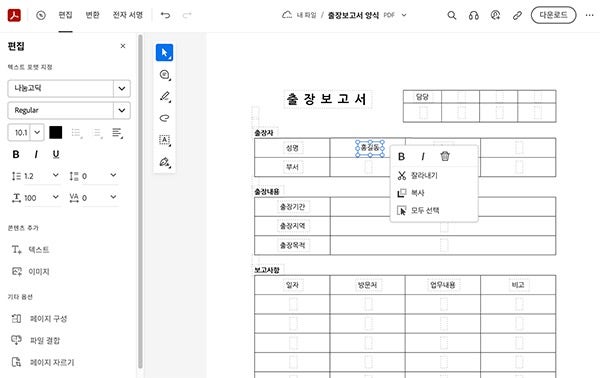
Task: Click the combine files icon
Action: (16, 340)
